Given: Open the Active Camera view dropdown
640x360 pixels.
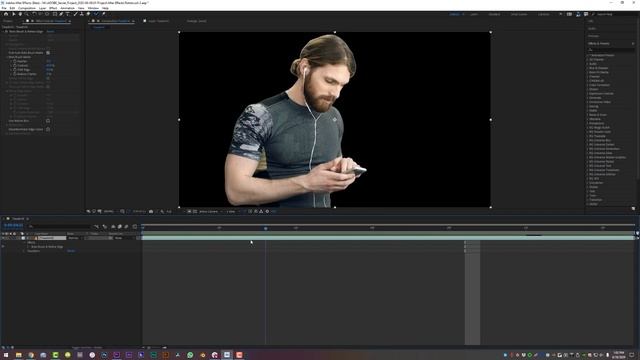Looking at the screenshot, I should pos(211,211).
